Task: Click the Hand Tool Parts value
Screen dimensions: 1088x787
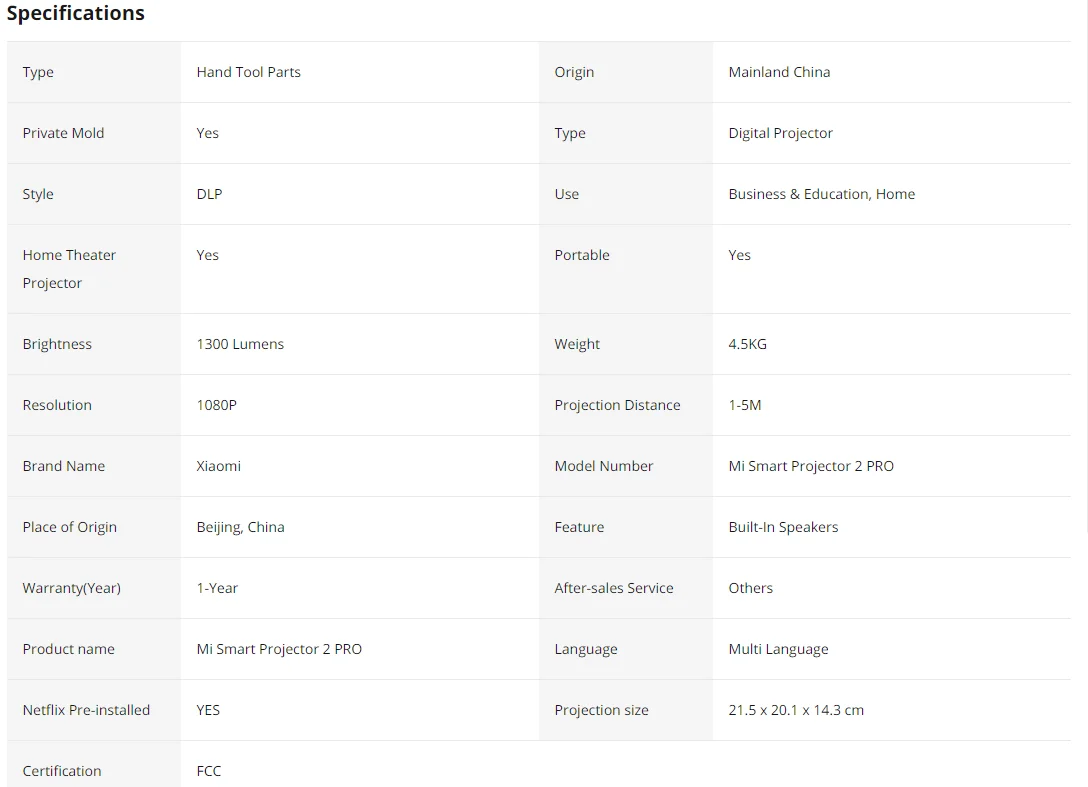Action: click(x=248, y=72)
